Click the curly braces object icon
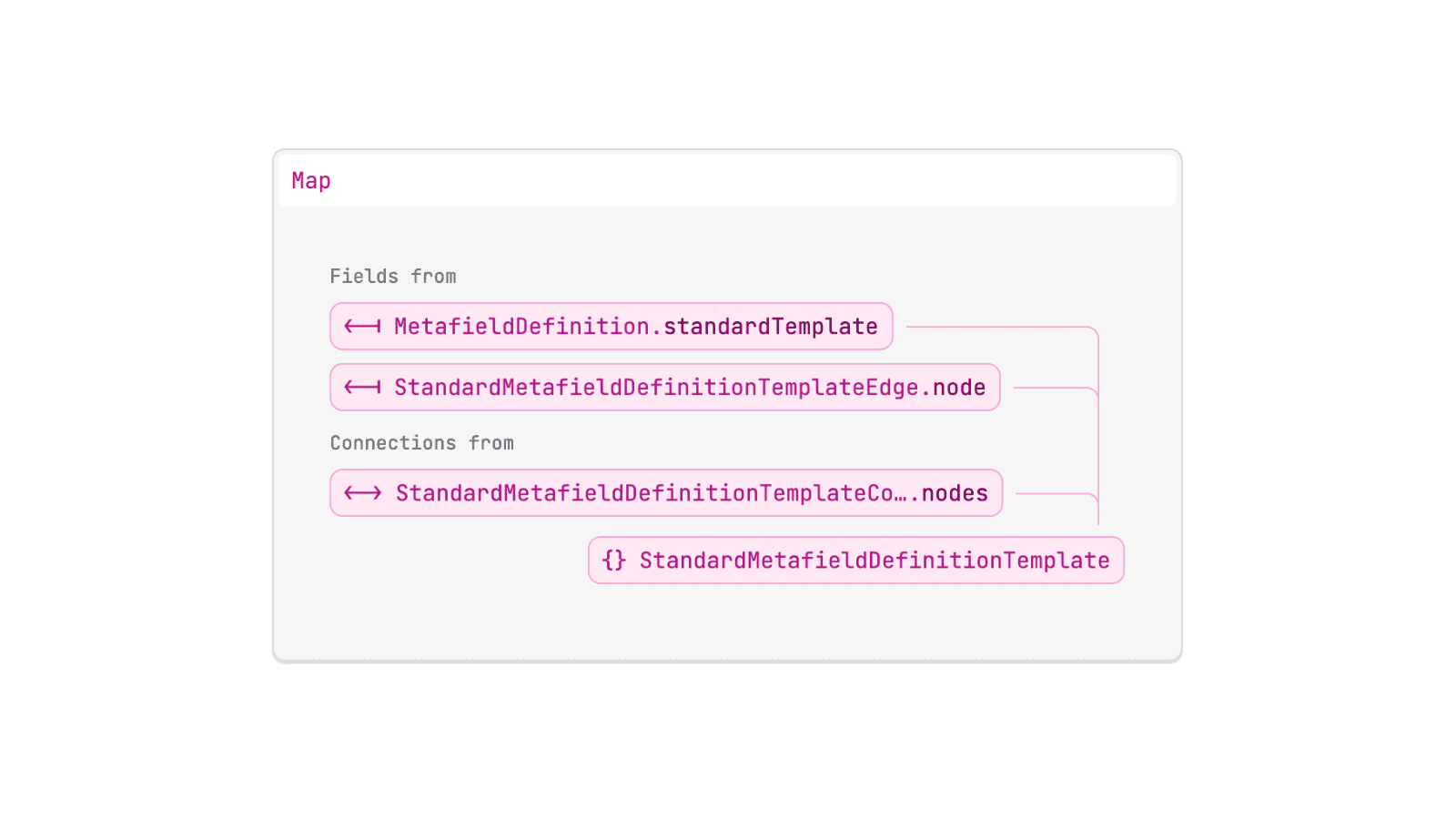Image resolution: width=1456 pixels, height=819 pixels. pyautogui.click(x=614, y=561)
